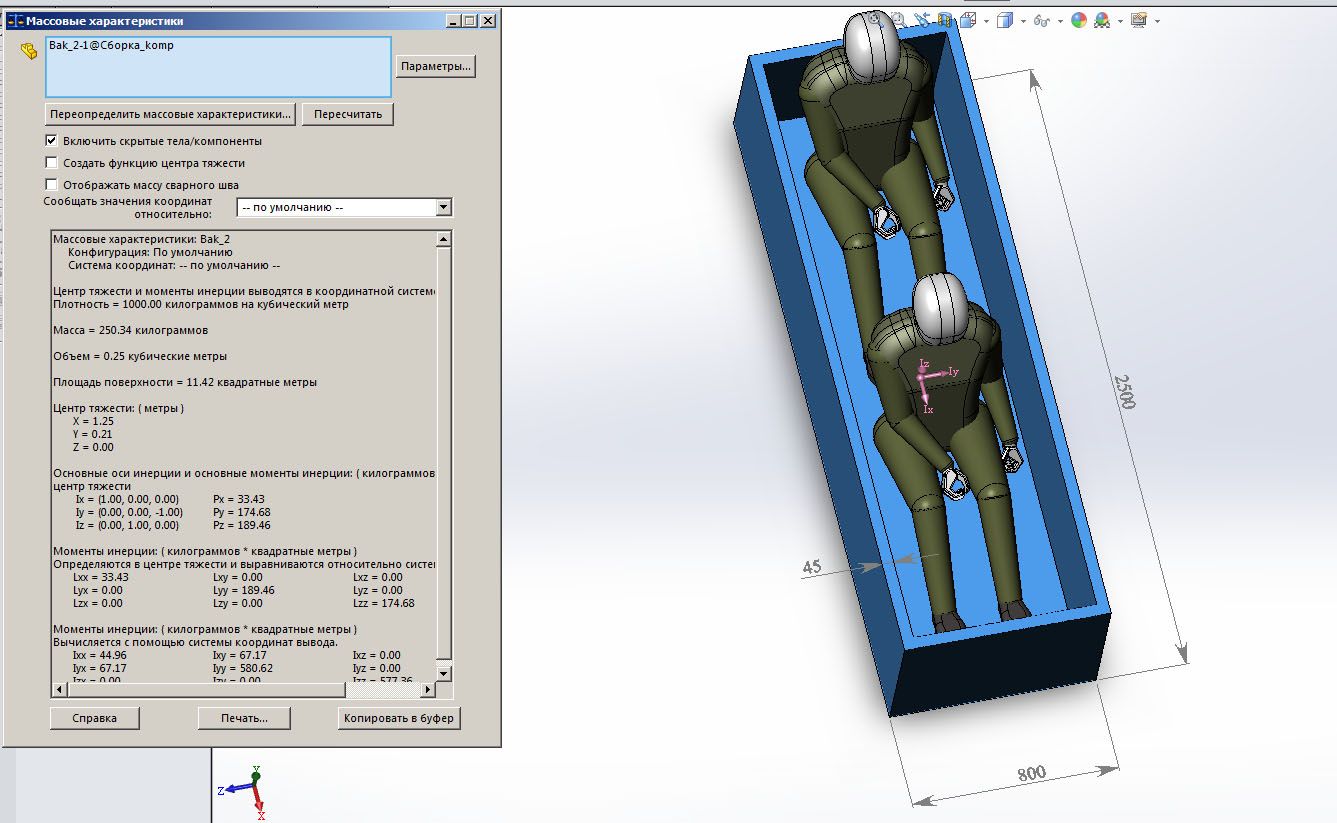Click the 800 width dimension in viewport
Image resolution: width=1337 pixels, height=823 pixels.
point(1031,774)
